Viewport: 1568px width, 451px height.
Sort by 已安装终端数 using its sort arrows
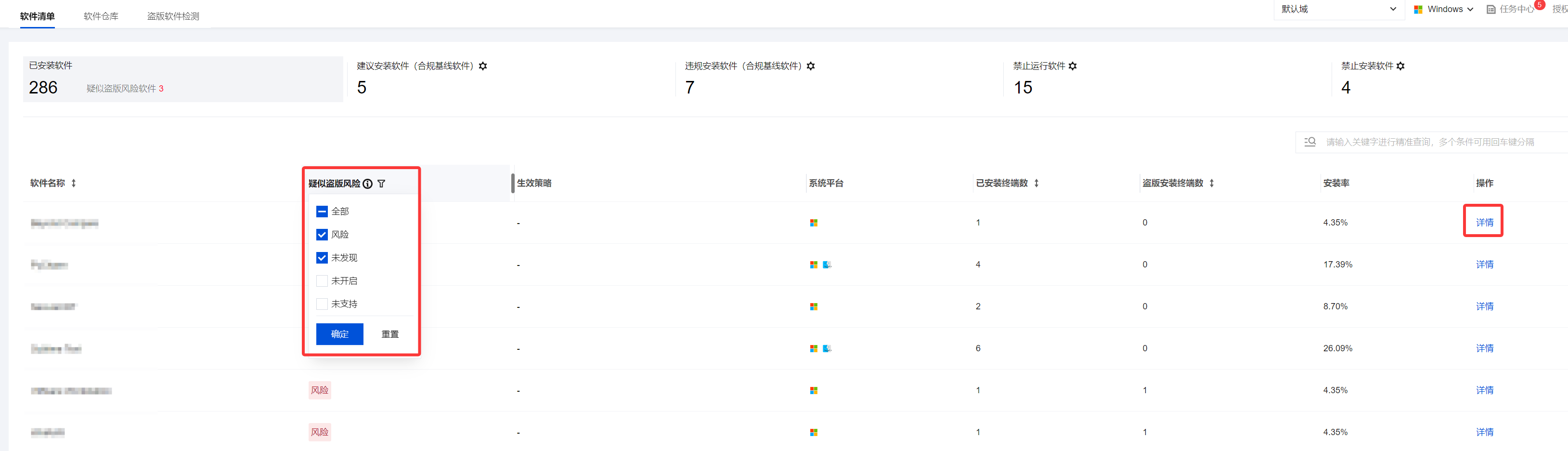click(x=1037, y=183)
